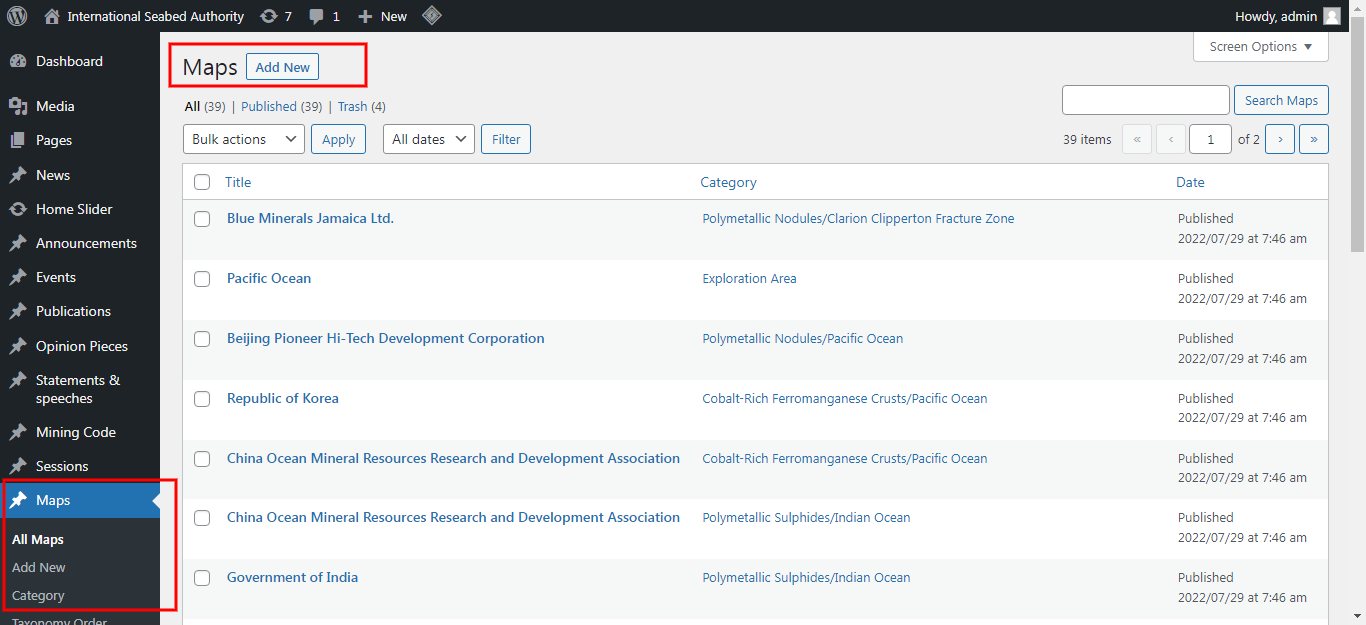Click the pin icon beside Events
This screenshot has height=625, width=1366.
[17, 277]
